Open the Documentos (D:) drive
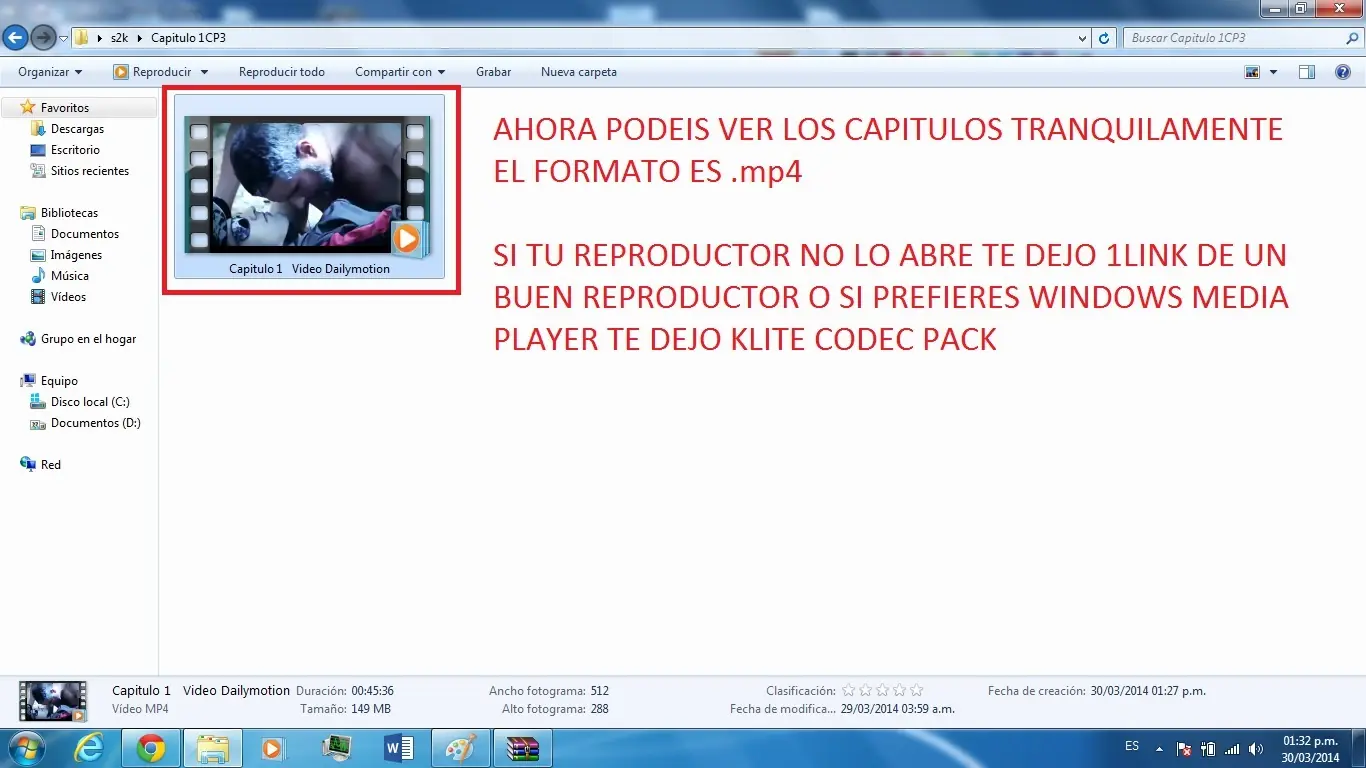Image resolution: width=1366 pixels, height=768 pixels. pyautogui.click(x=95, y=423)
